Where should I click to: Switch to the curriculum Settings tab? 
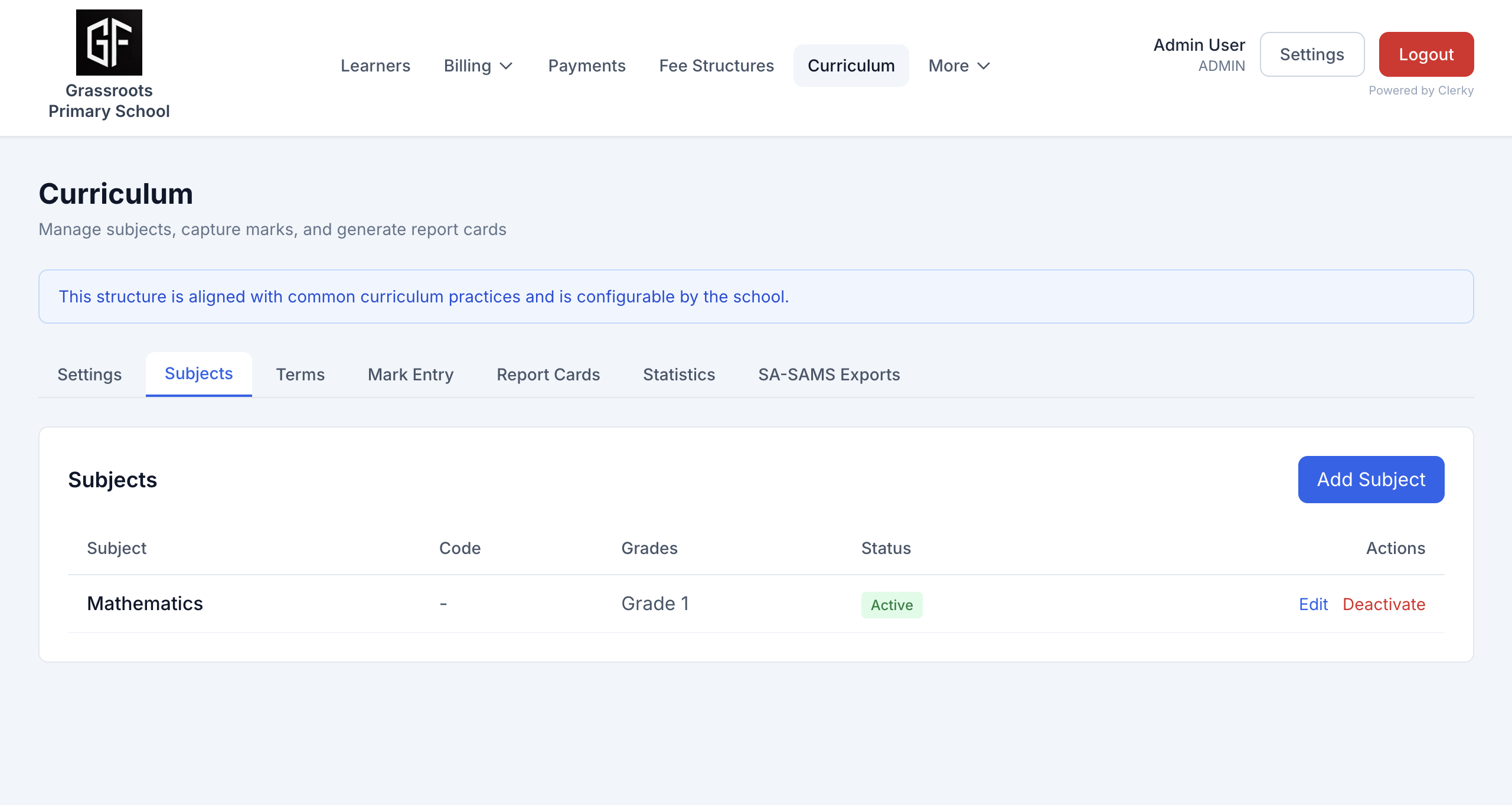(x=90, y=374)
